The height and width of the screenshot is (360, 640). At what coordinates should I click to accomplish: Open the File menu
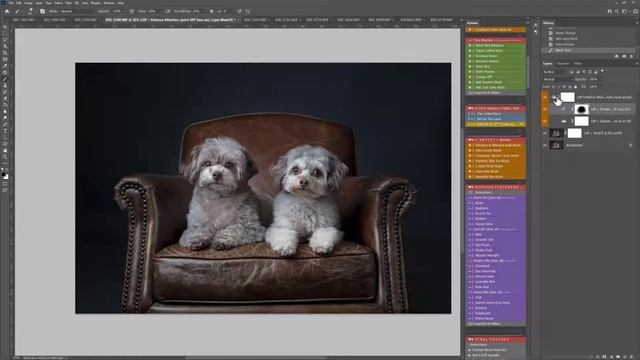[11, 3]
